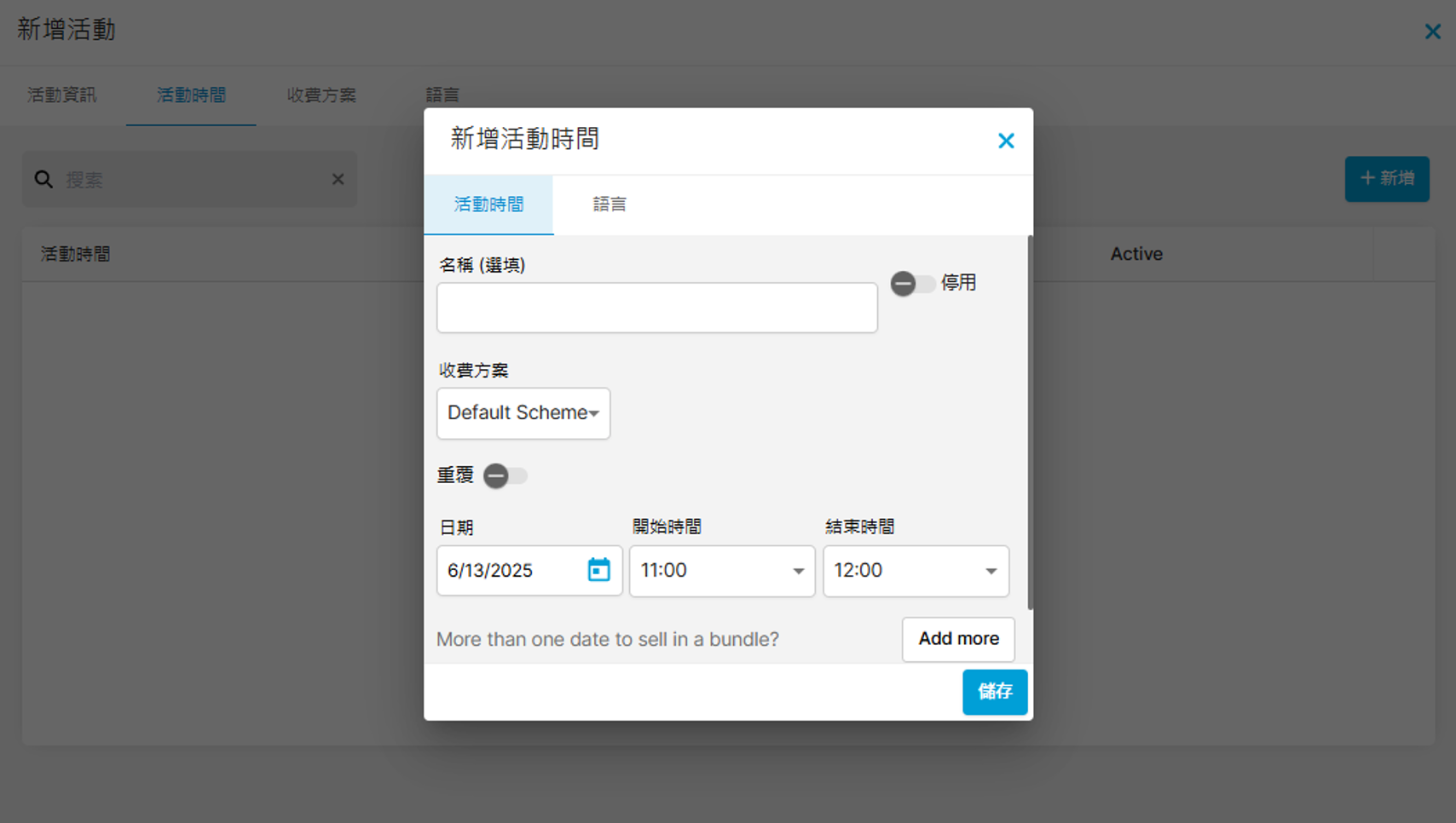
Task: Switch to 語言 tab in dialog
Action: [x=610, y=204]
